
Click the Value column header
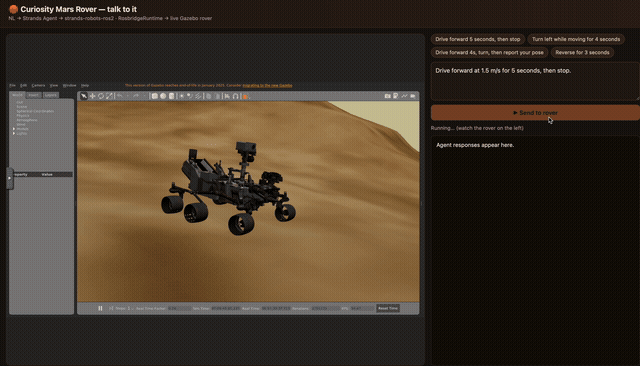(47, 175)
